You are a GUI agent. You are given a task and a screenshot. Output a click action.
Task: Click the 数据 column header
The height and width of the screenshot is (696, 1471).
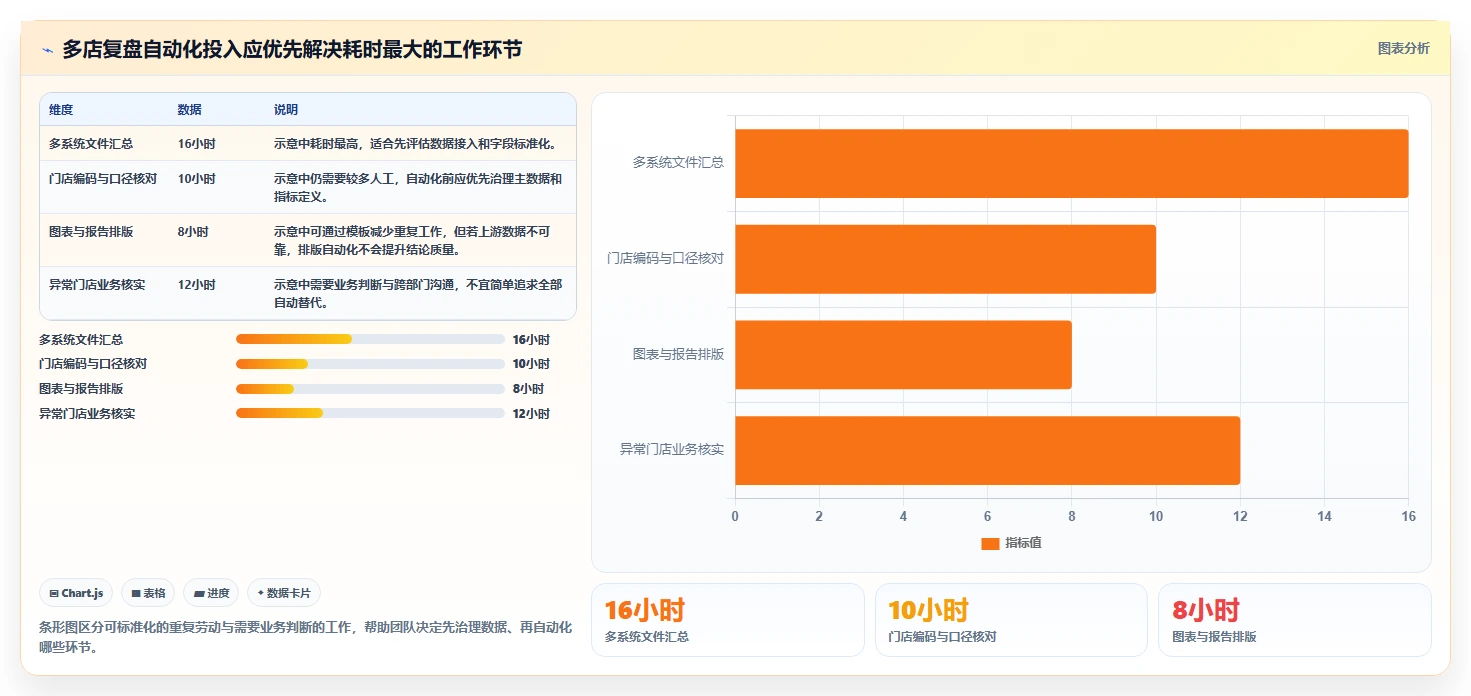[189, 109]
